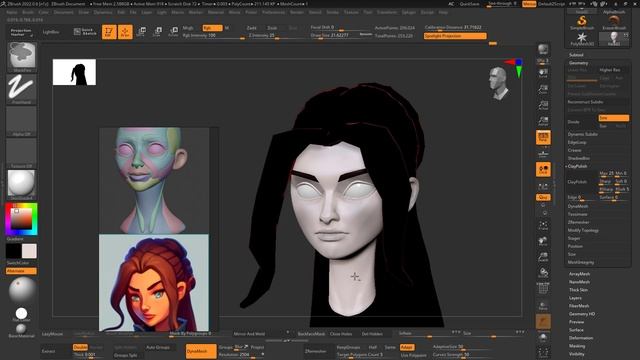This screenshot has height=360, width=640.
Task: Click the camera head orientation gizmo
Action: pyautogui.click(x=499, y=83)
